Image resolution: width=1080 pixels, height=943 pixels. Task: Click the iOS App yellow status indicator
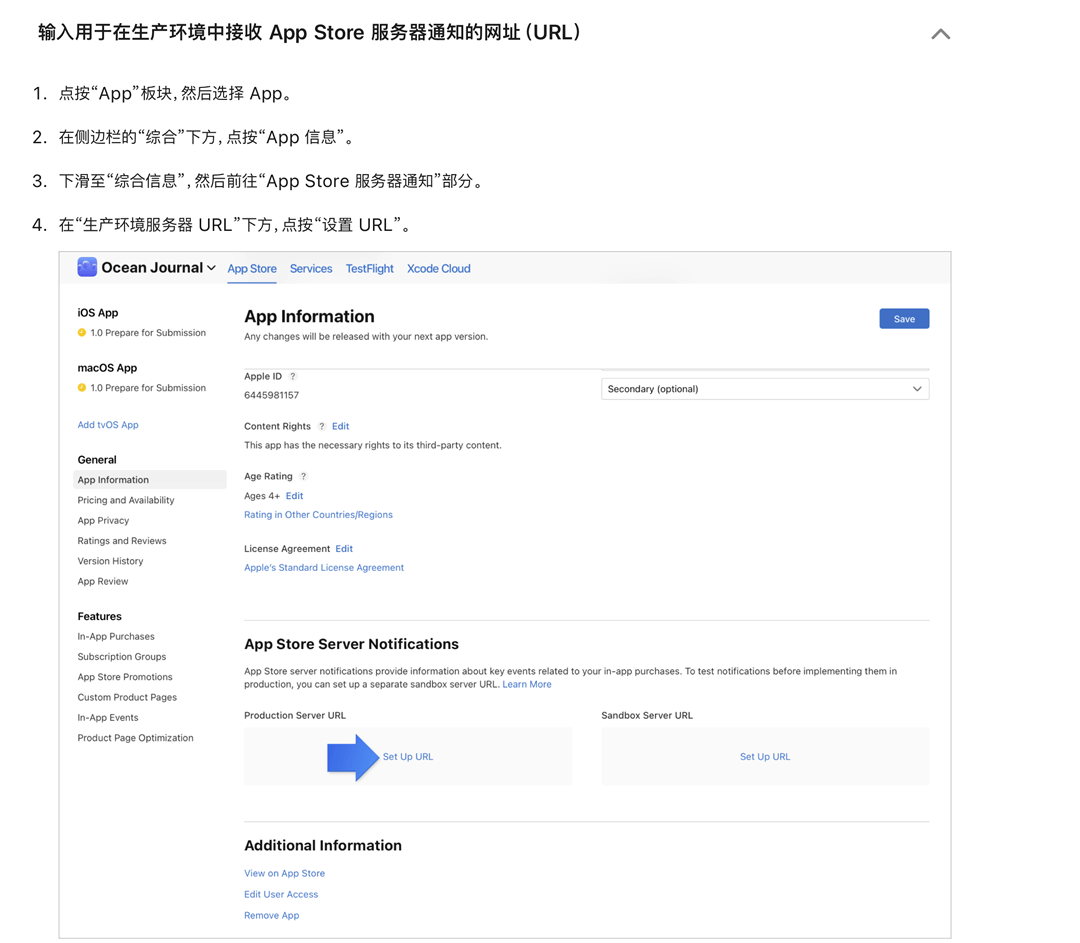click(82, 333)
